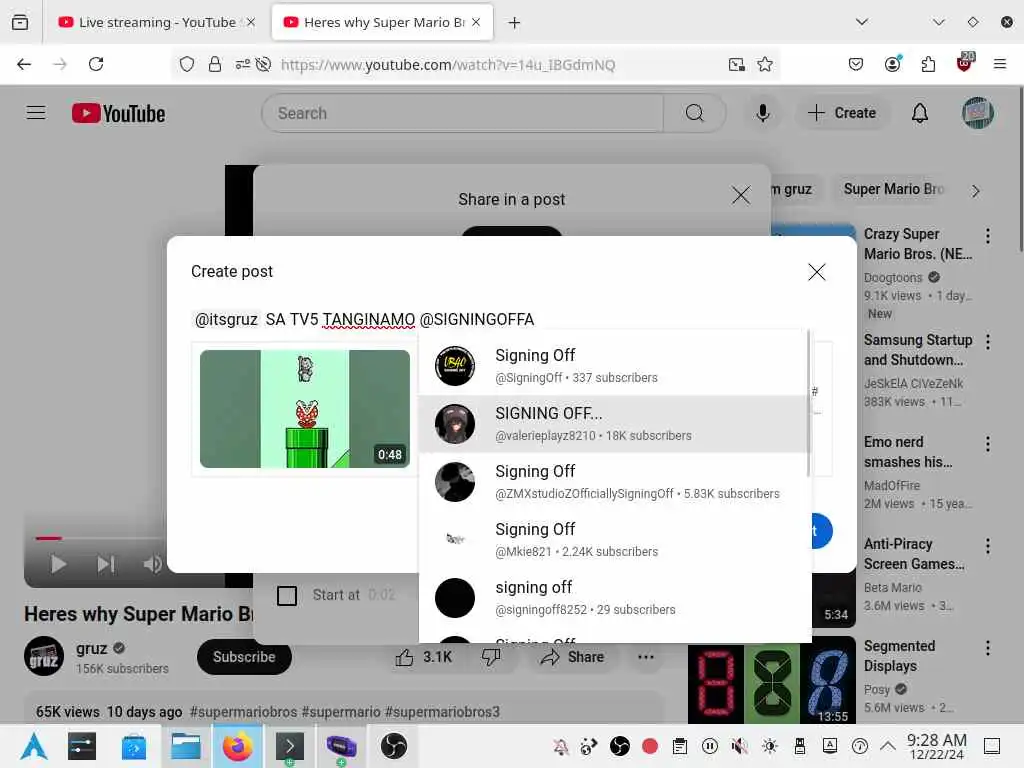
Task: Play the video
Action: (58, 564)
